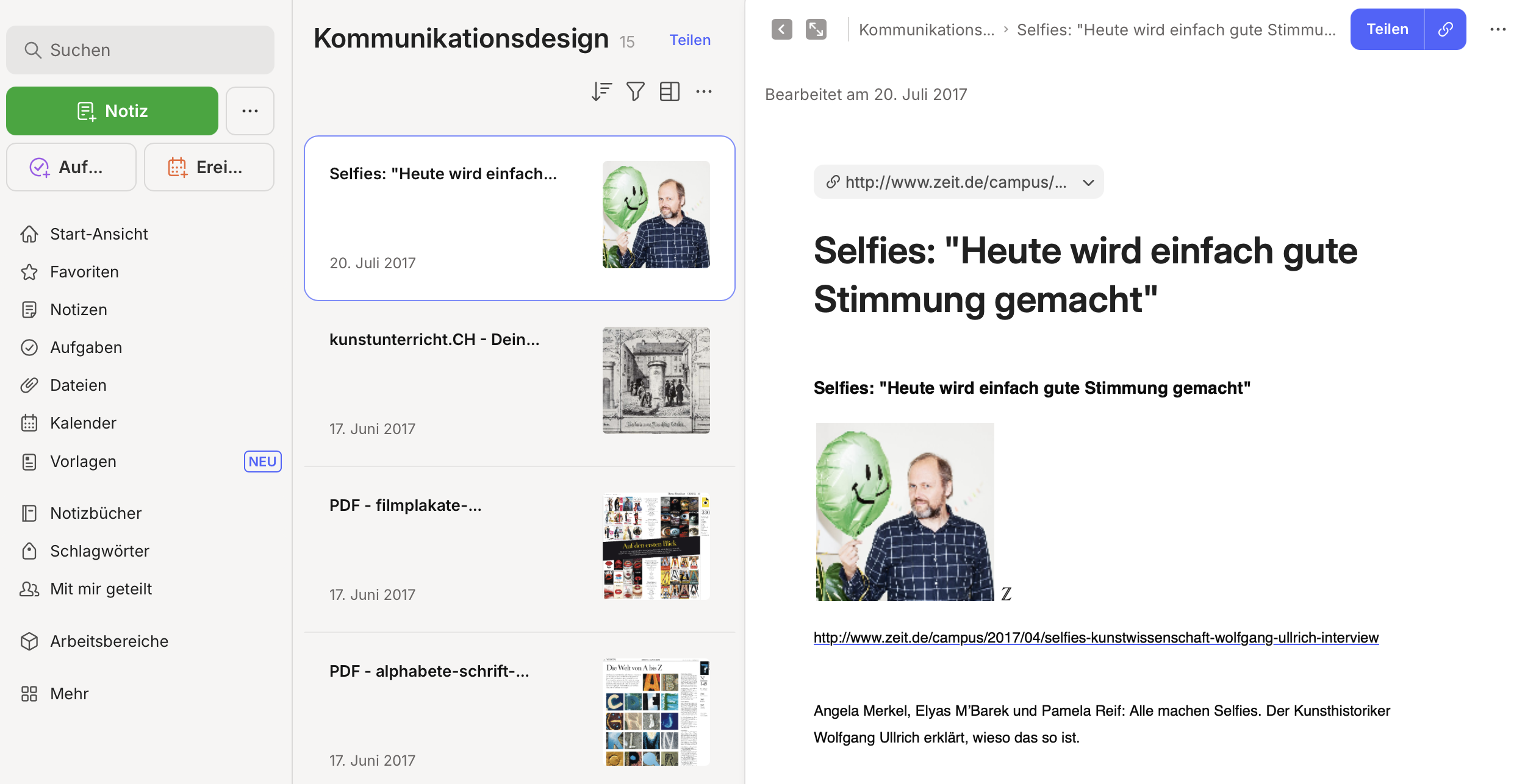1525x784 pixels.
Task: Open the zeit.de selfies interview hyperlink
Action: pos(1096,638)
